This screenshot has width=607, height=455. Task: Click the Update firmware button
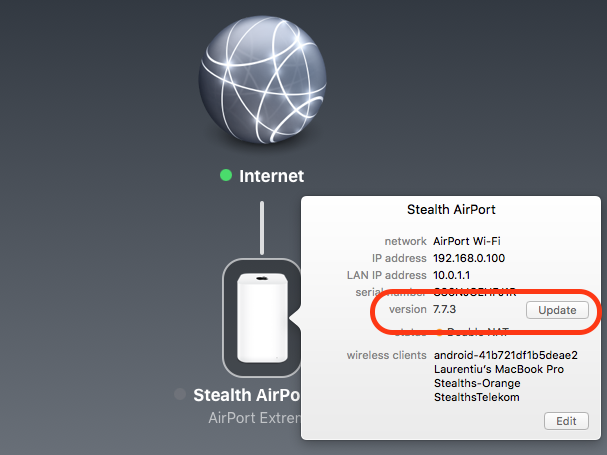pyautogui.click(x=557, y=310)
